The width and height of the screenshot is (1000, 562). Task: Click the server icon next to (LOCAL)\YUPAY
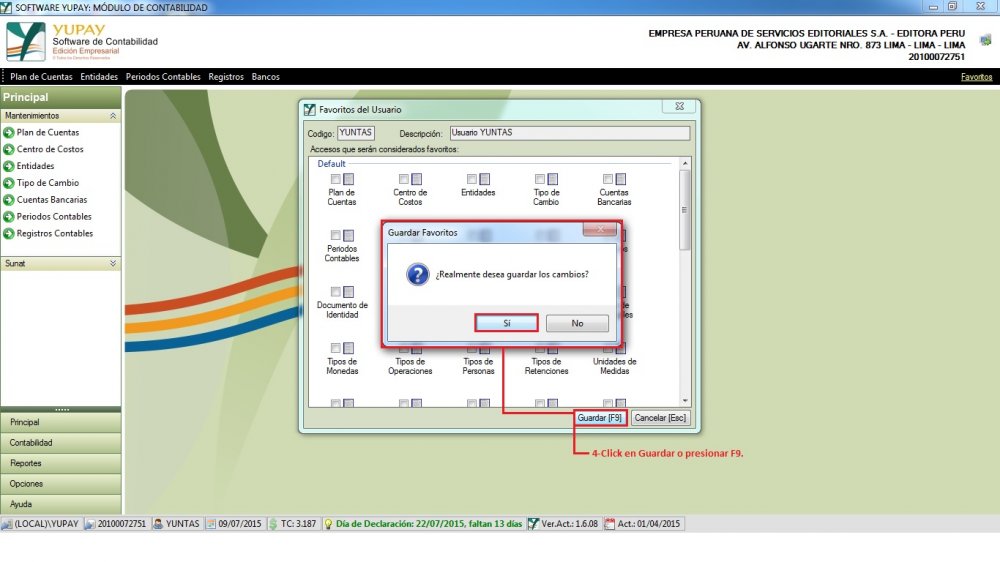[x=7, y=524]
